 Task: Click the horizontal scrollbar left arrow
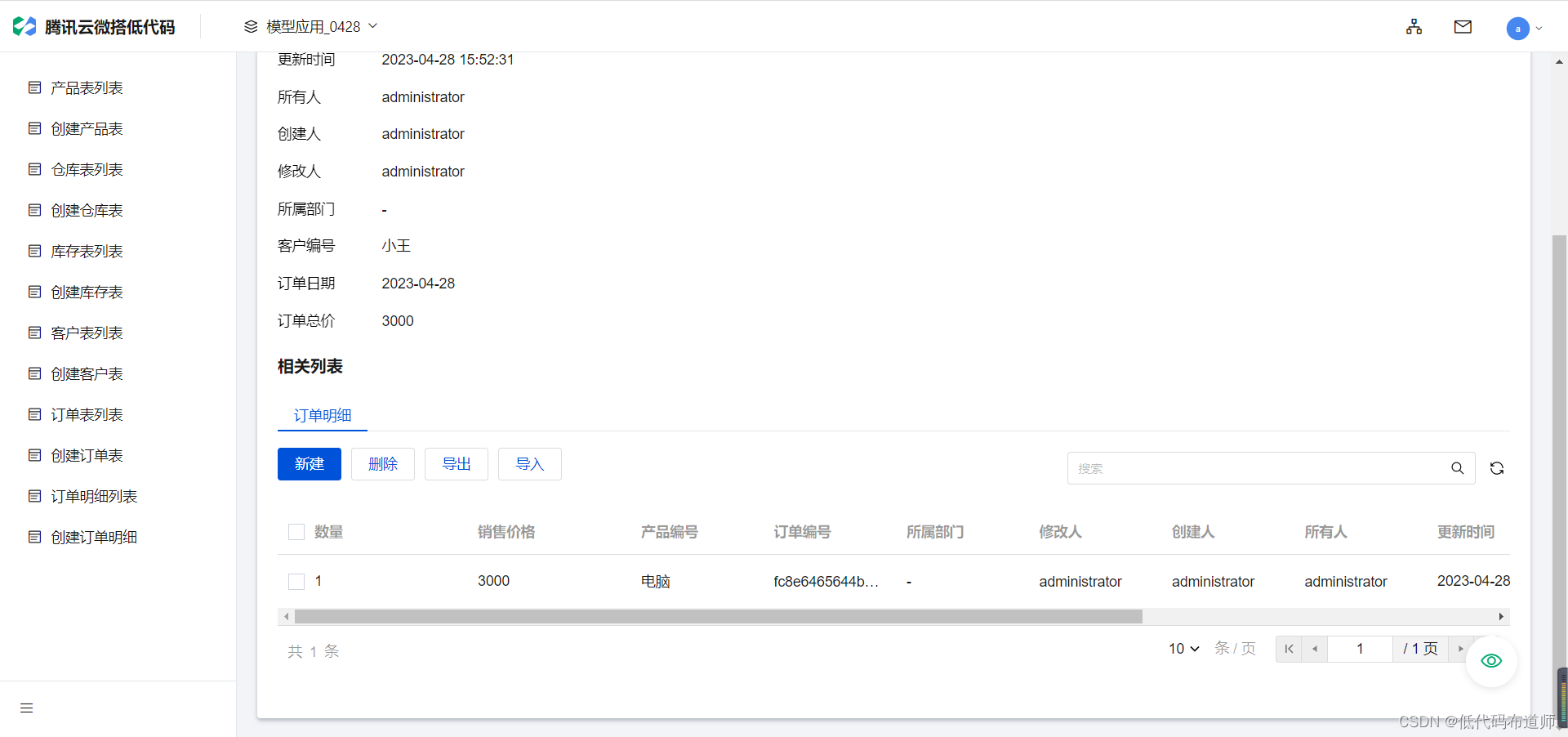[x=286, y=616]
